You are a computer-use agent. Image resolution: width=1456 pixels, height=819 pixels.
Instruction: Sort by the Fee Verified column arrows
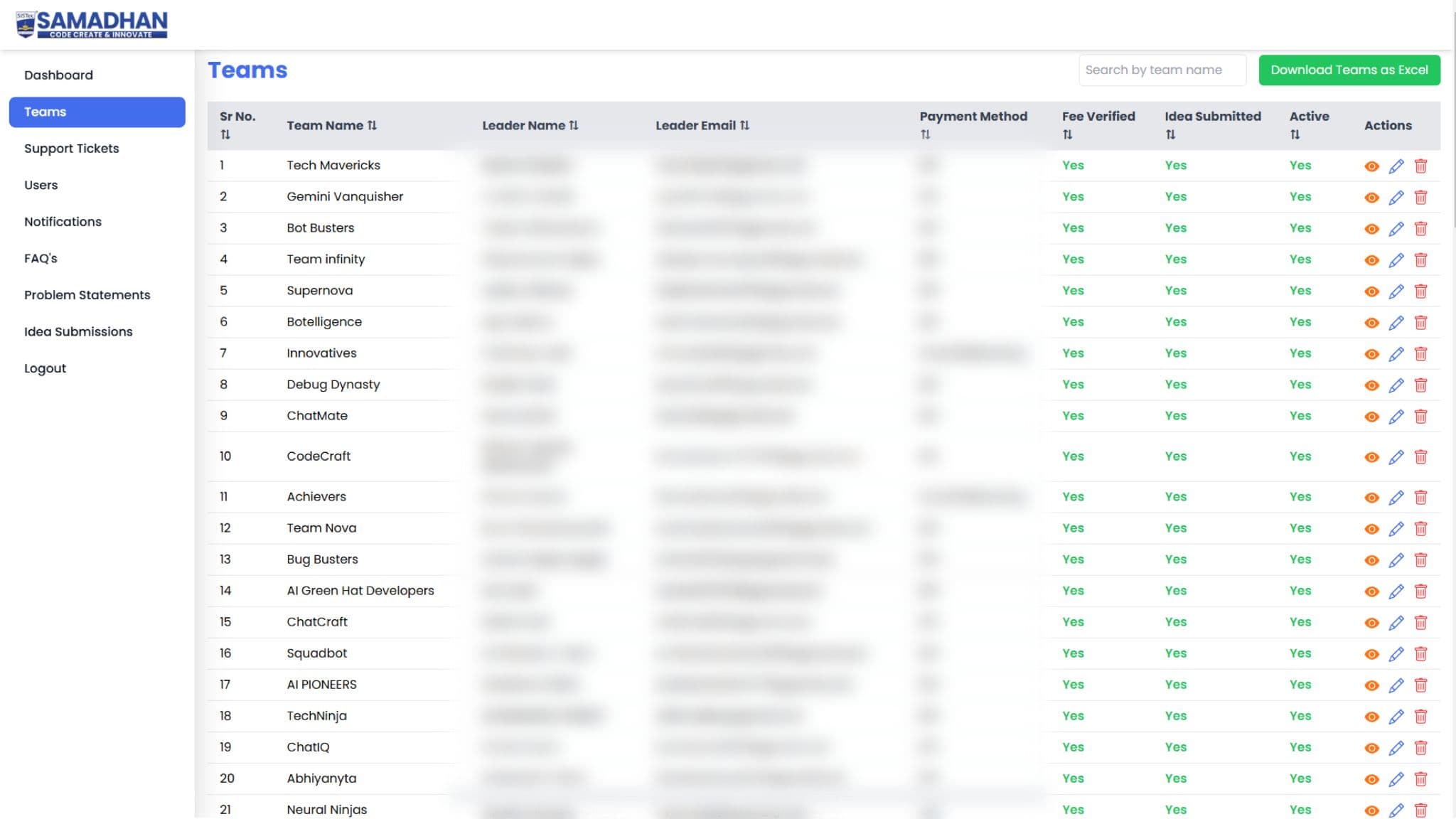coord(1067,134)
